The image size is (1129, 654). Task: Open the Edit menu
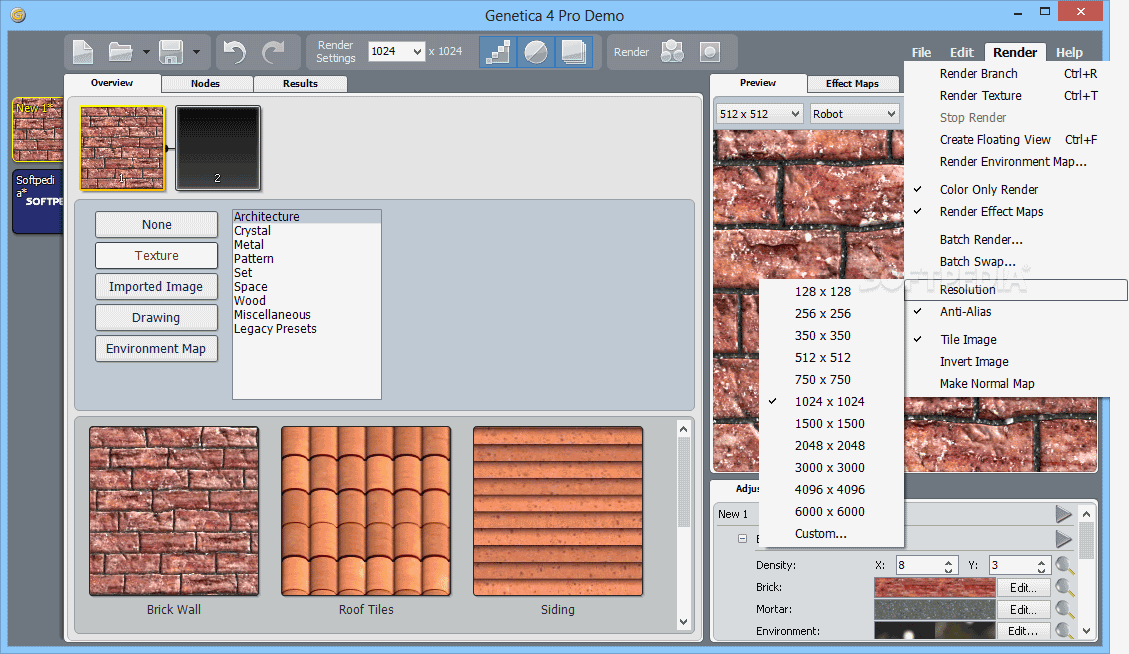pyautogui.click(x=961, y=53)
